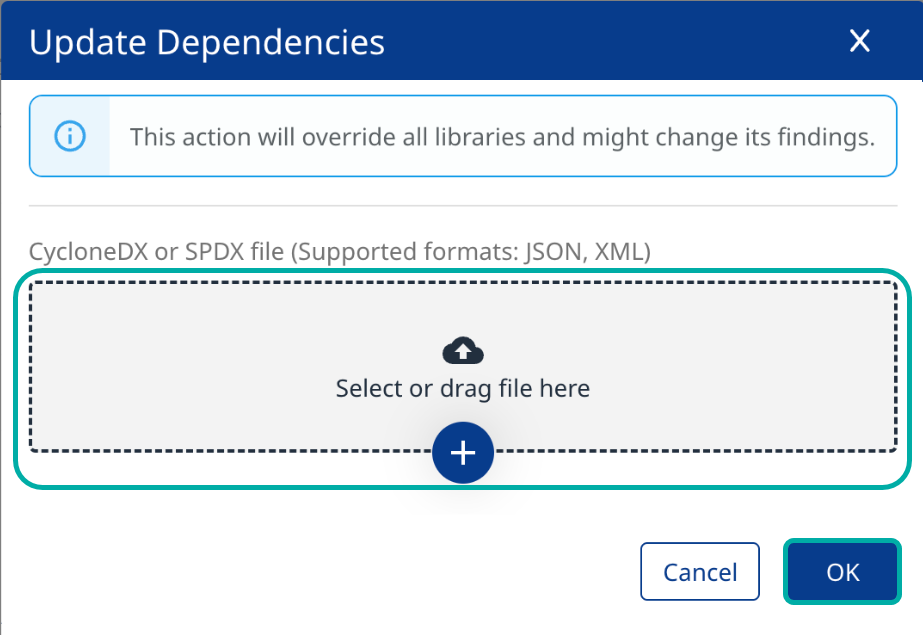This screenshot has height=635, width=923.
Task: Click the blue dialog header bar
Action: 600,41
